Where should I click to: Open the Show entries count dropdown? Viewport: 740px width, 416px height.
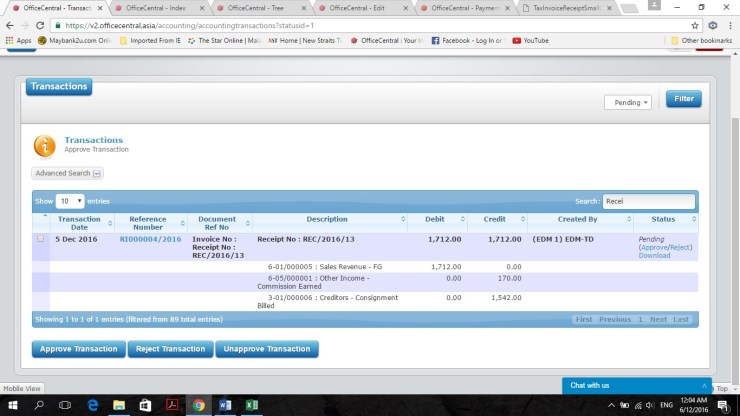(69, 201)
